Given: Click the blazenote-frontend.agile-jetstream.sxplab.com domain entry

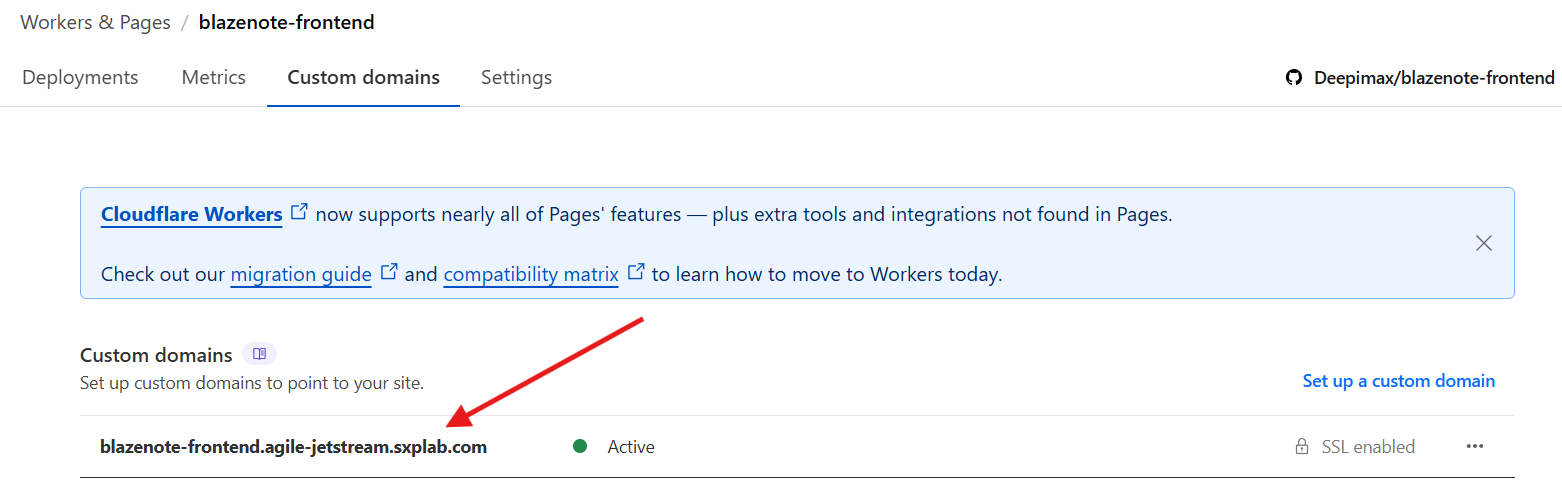Looking at the screenshot, I should click(x=293, y=447).
